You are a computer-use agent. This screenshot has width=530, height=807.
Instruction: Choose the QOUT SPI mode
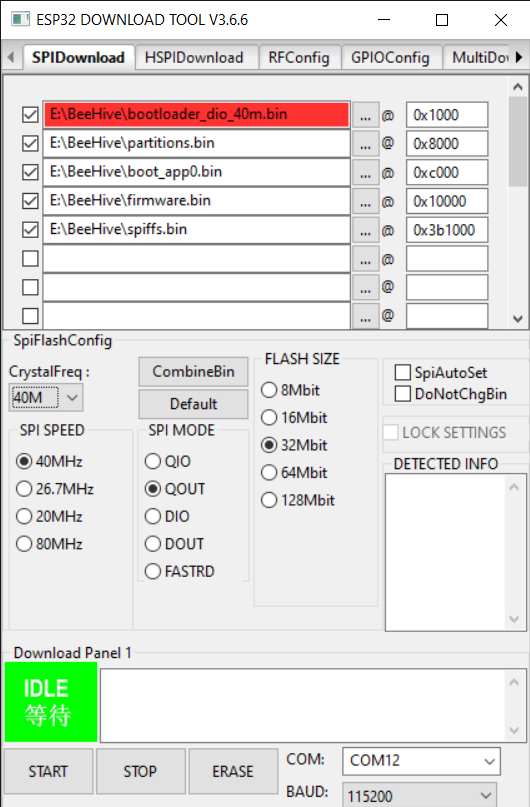click(153, 488)
